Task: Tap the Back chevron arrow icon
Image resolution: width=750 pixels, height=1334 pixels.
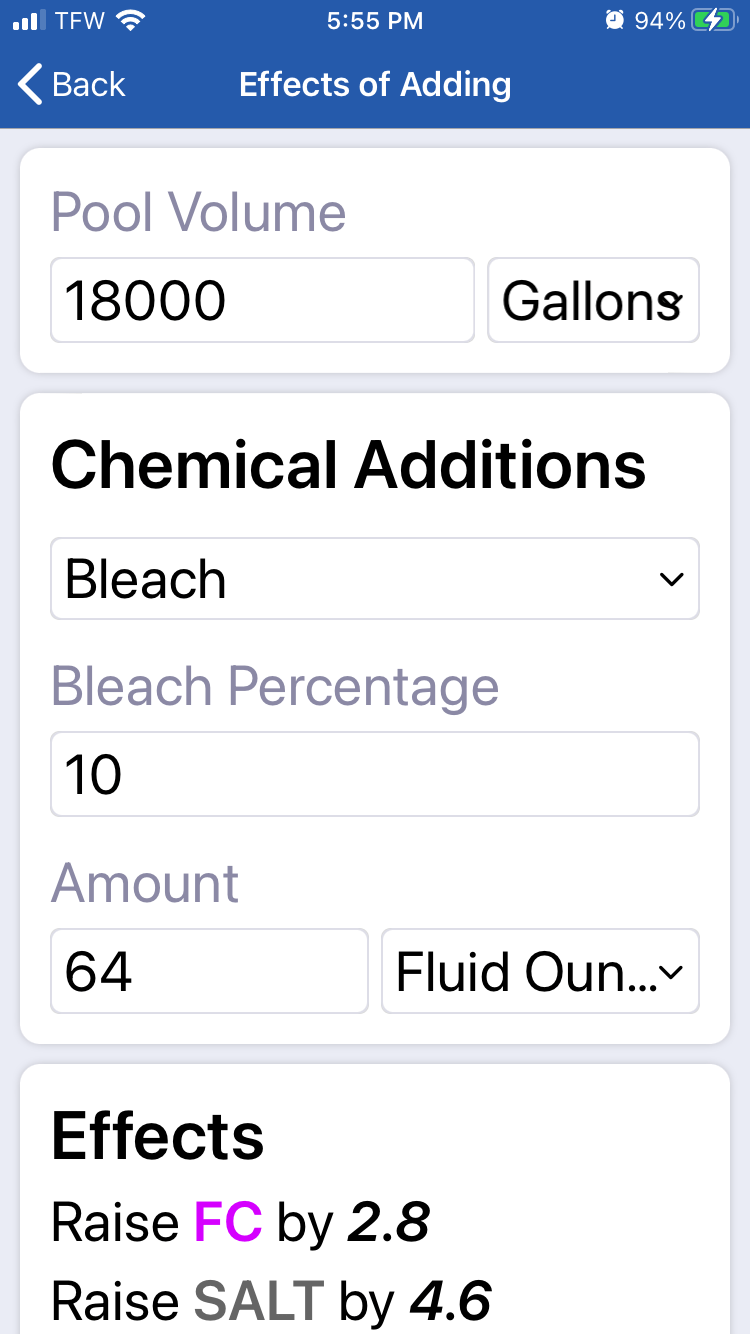Action: click(30, 84)
